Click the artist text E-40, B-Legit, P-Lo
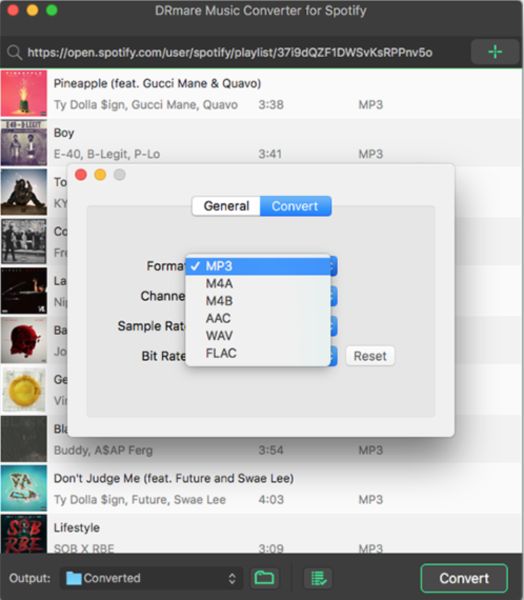This screenshot has height=600, width=524. pyautogui.click(x=107, y=154)
